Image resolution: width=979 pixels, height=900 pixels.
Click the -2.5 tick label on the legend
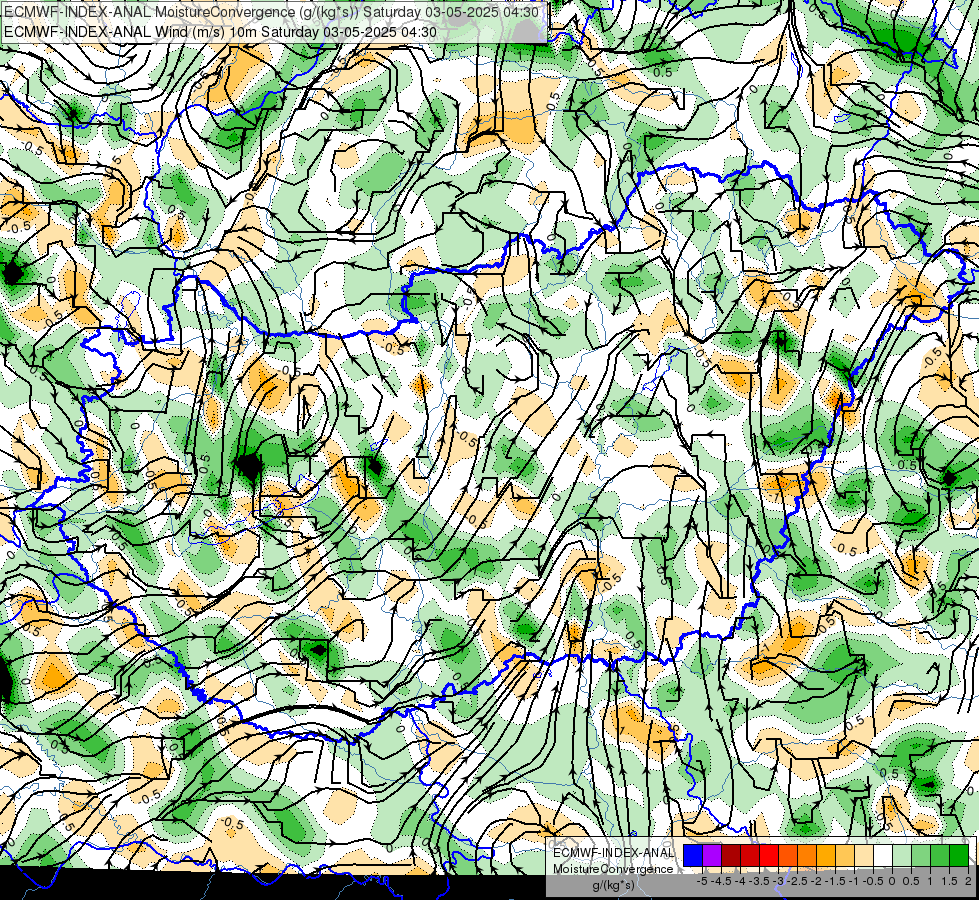(797, 881)
